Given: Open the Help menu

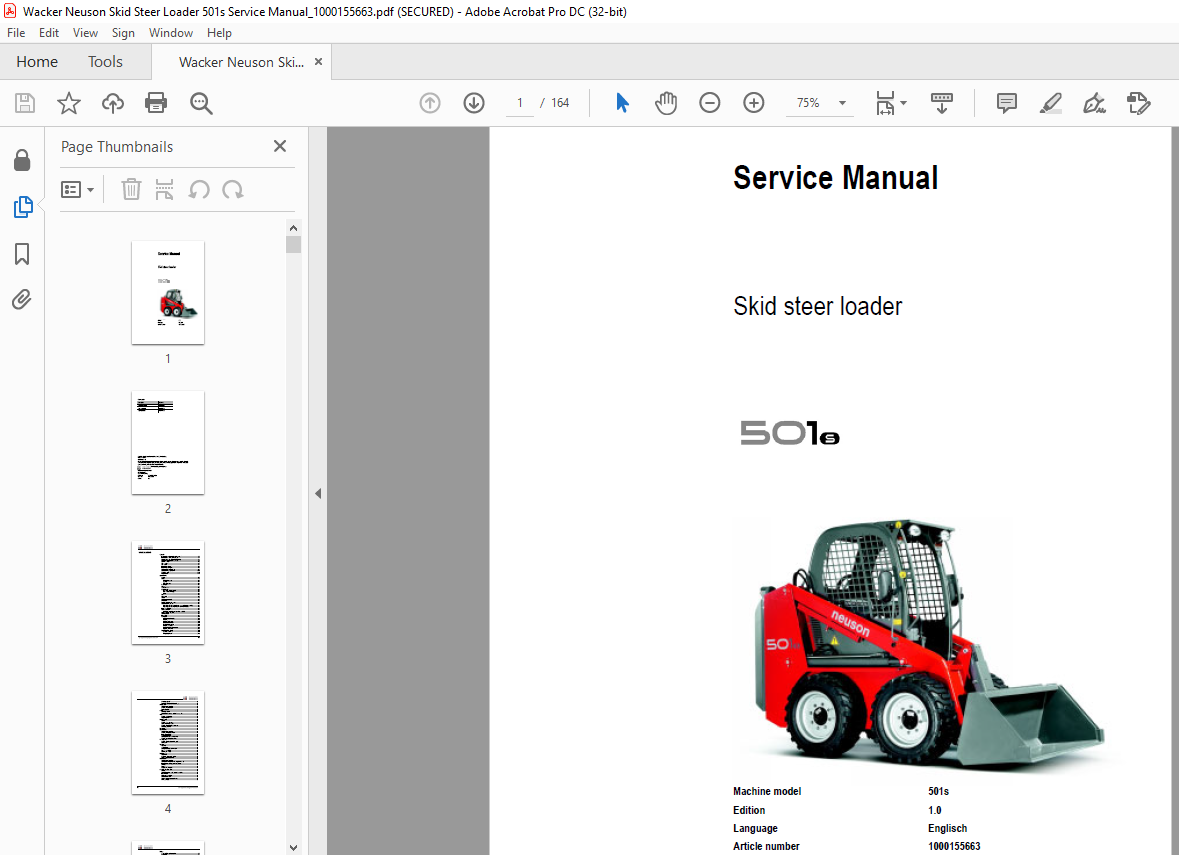Looking at the screenshot, I should click(x=219, y=33).
